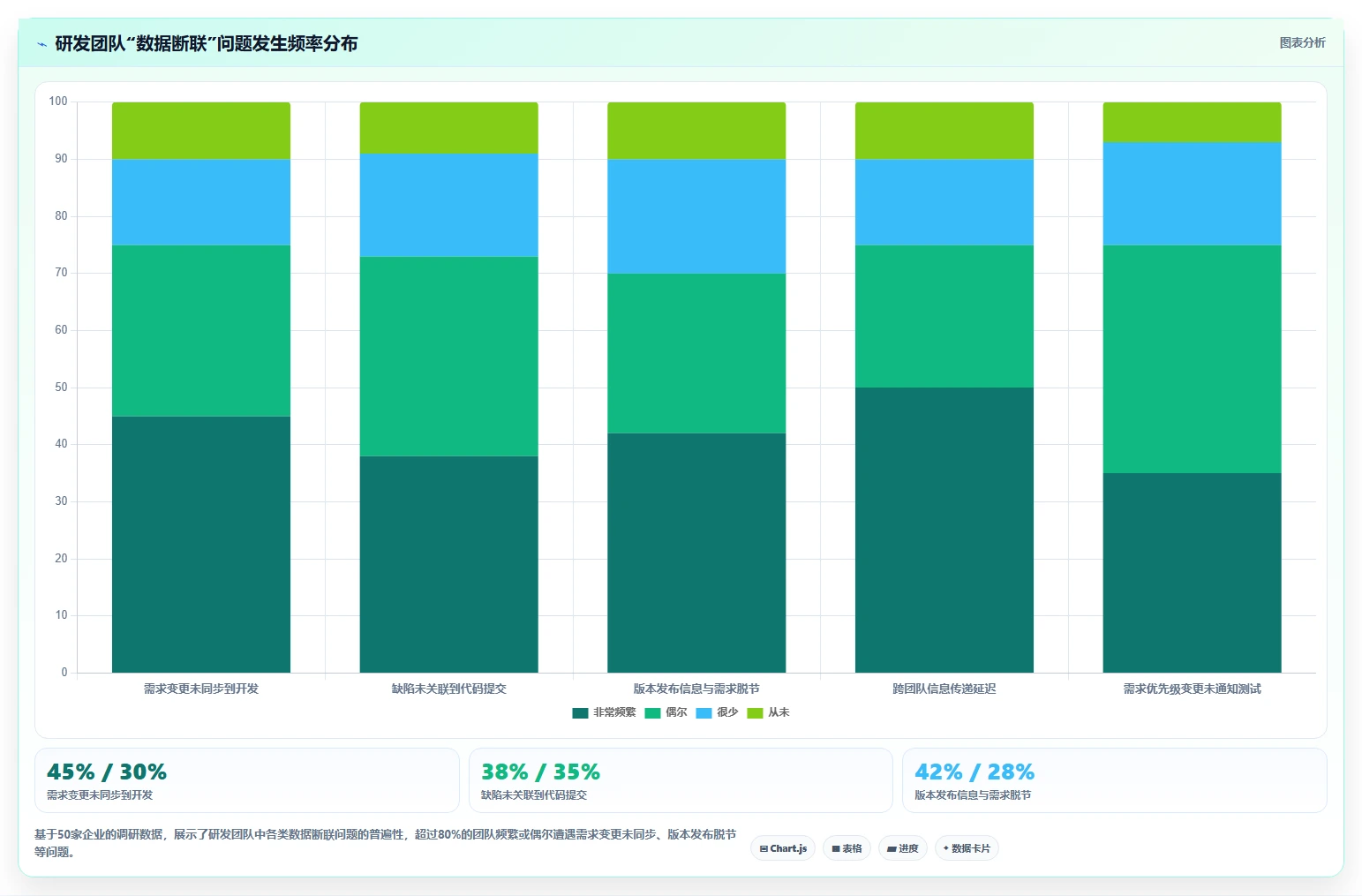Click the blue 很少 segment of 跨团队信息传递延迟 bar
Screen dimensions: 1362x896
(x=944, y=202)
